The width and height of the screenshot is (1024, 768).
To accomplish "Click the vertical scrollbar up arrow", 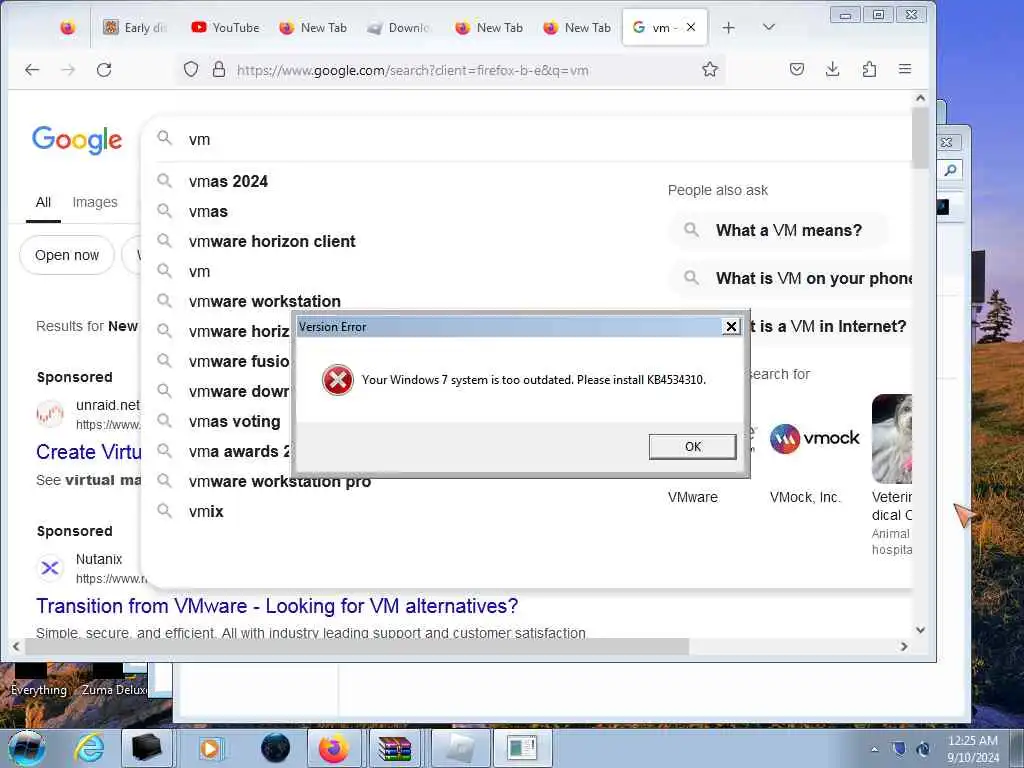I will tap(920, 98).
